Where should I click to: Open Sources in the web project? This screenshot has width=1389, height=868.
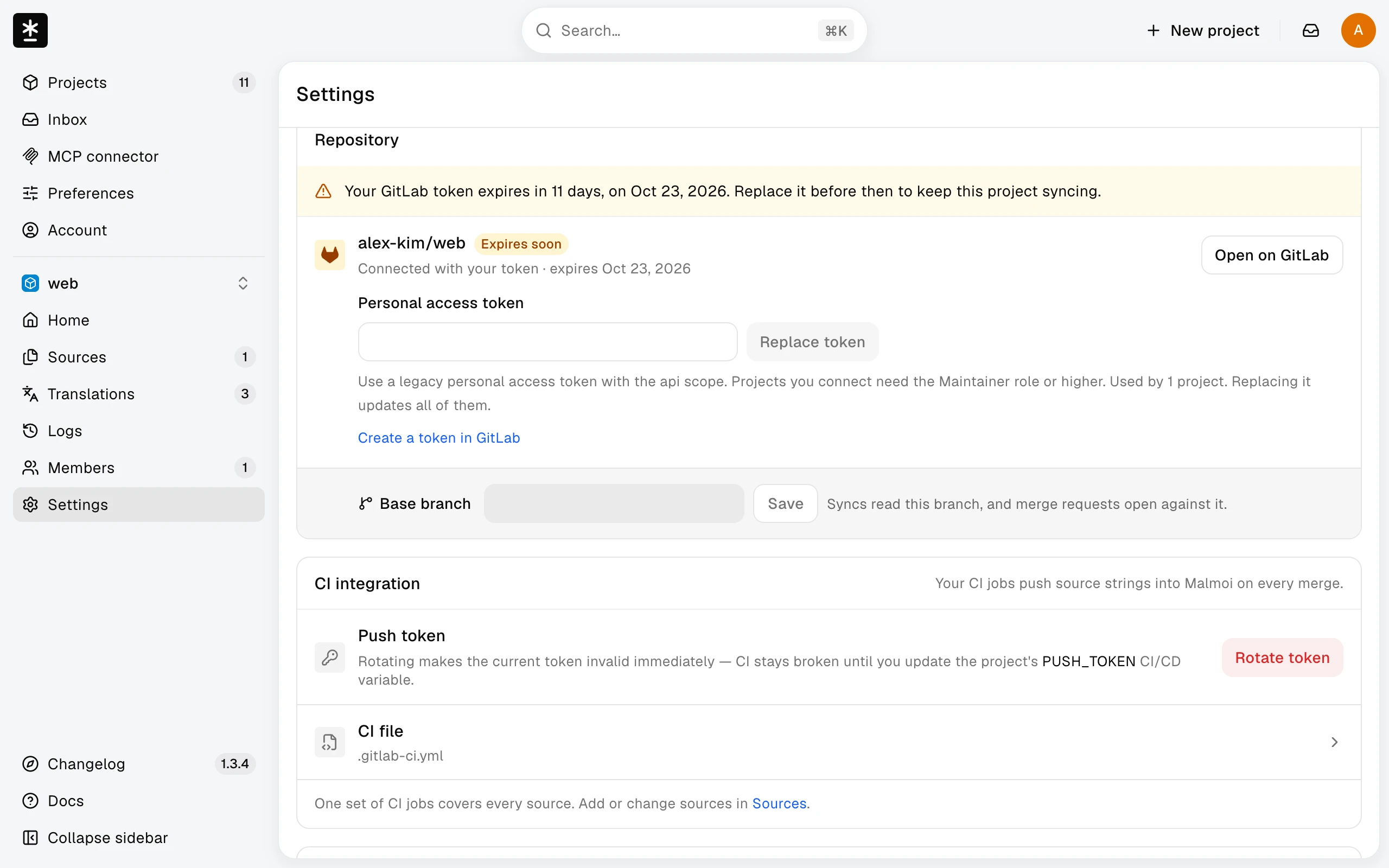click(x=138, y=357)
